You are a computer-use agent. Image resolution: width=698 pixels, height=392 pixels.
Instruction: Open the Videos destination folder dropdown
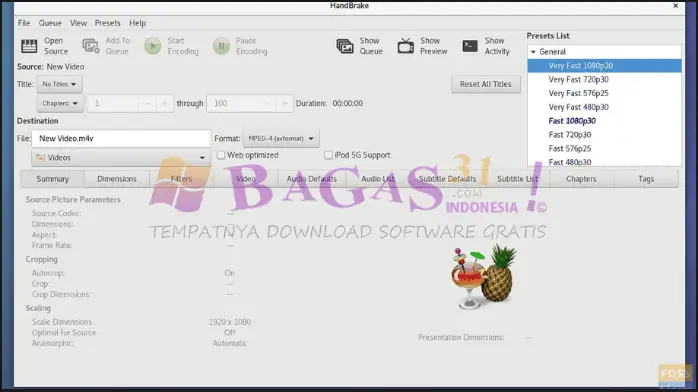pyautogui.click(x=121, y=158)
